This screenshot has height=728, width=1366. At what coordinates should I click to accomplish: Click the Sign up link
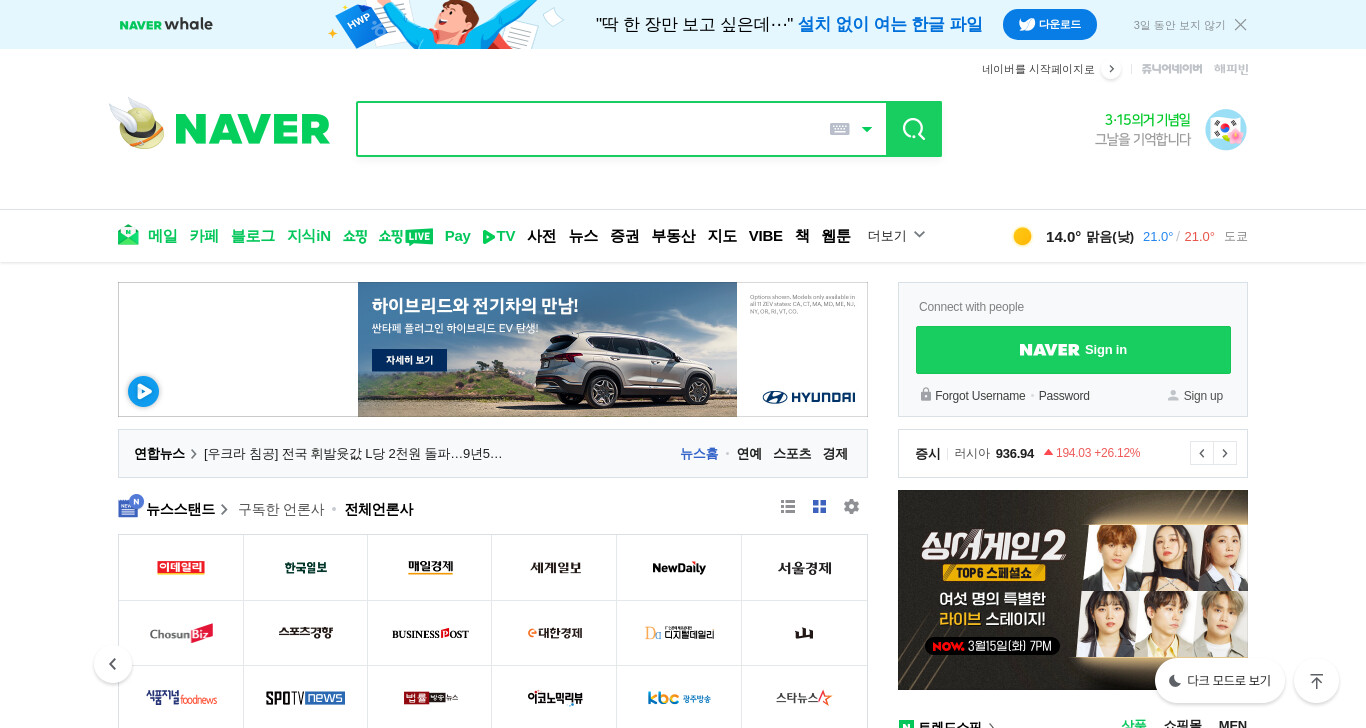[x=1203, y=396]
